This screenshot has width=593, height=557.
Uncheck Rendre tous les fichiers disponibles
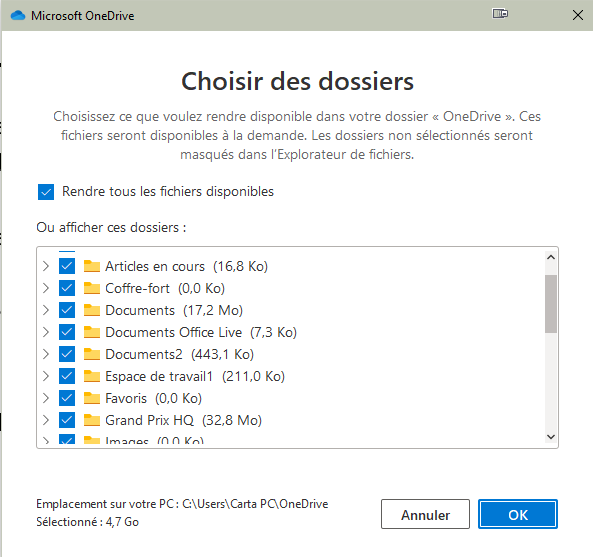click(46, 192)
